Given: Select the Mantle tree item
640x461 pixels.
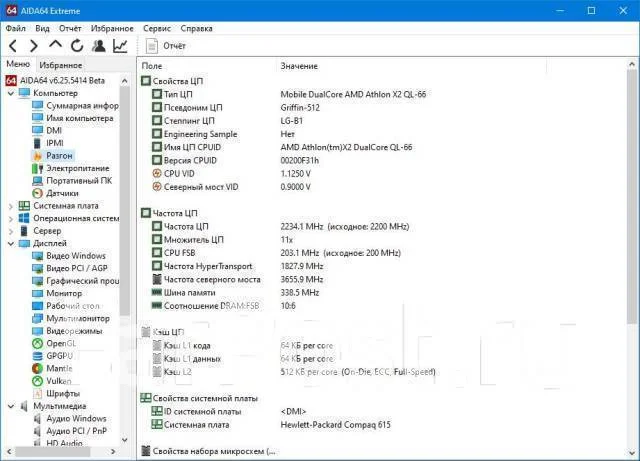Looking at the screenshot, I should tap(52, 368).
